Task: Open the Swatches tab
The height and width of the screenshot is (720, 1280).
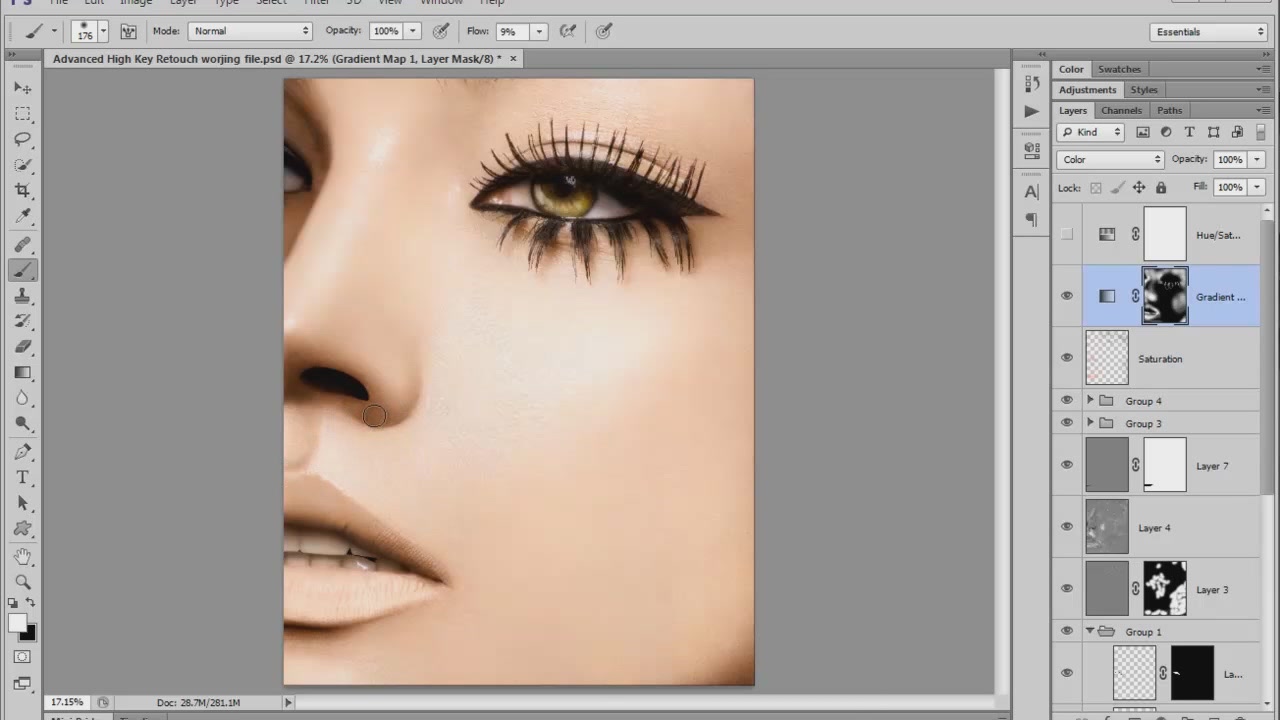Action: pos(1119,69)
